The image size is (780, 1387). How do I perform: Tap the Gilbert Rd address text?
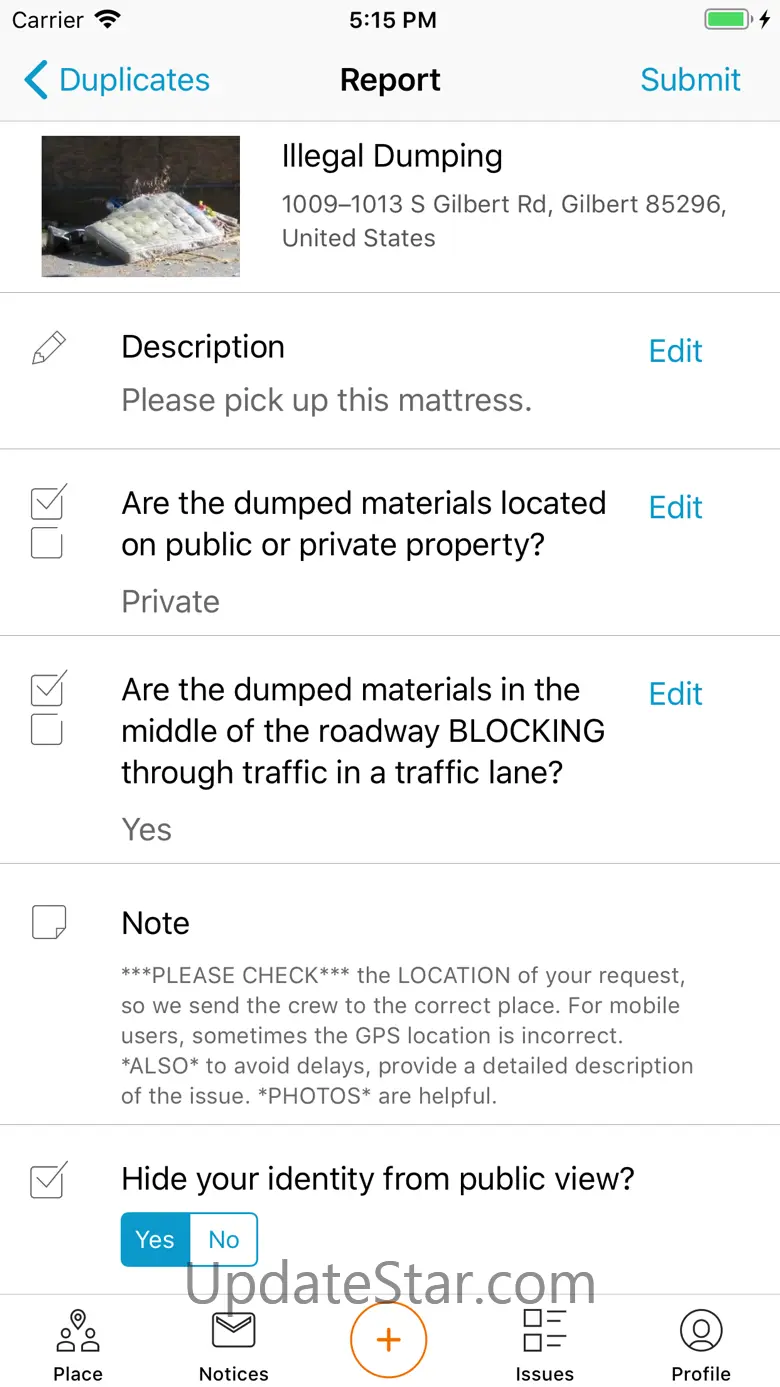(x=504, y=221)
